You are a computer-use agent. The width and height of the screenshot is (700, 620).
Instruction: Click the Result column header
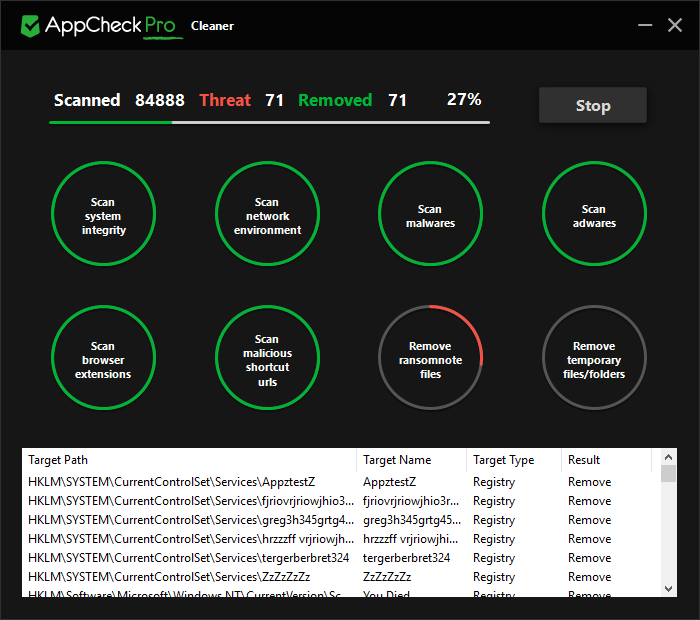605,460
